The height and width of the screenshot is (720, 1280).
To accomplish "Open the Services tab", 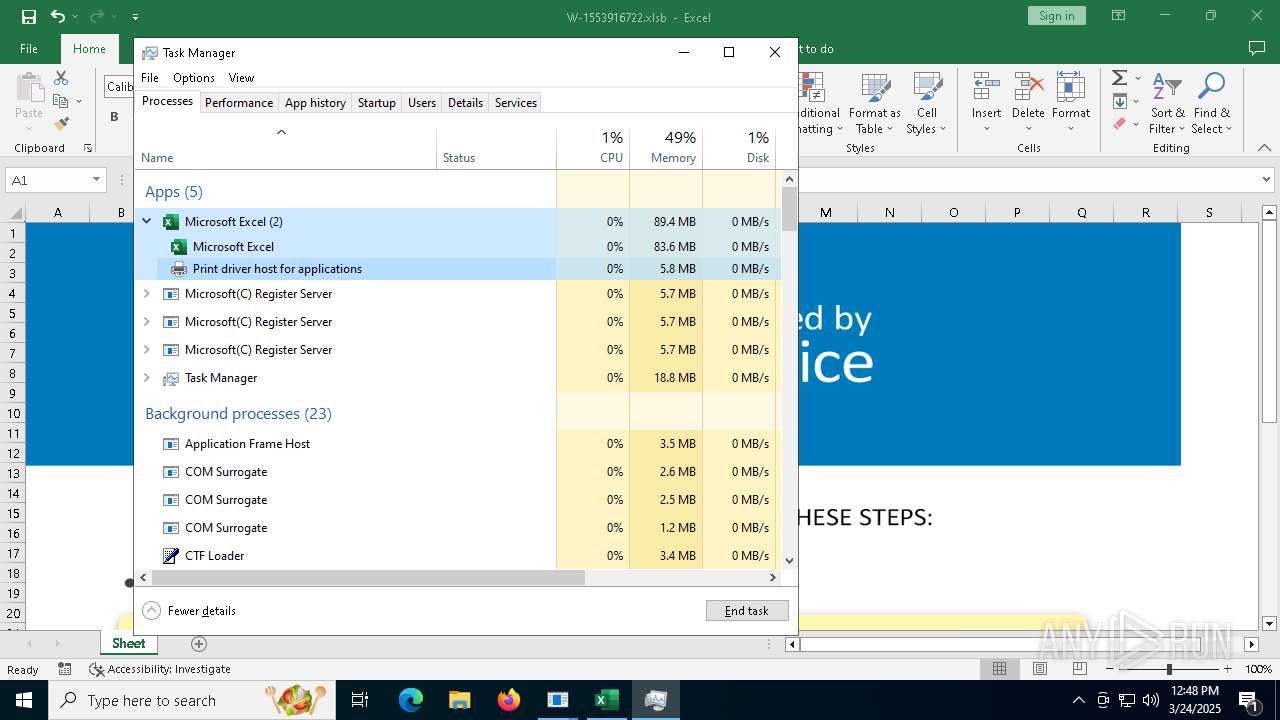I will pos(516,102).
